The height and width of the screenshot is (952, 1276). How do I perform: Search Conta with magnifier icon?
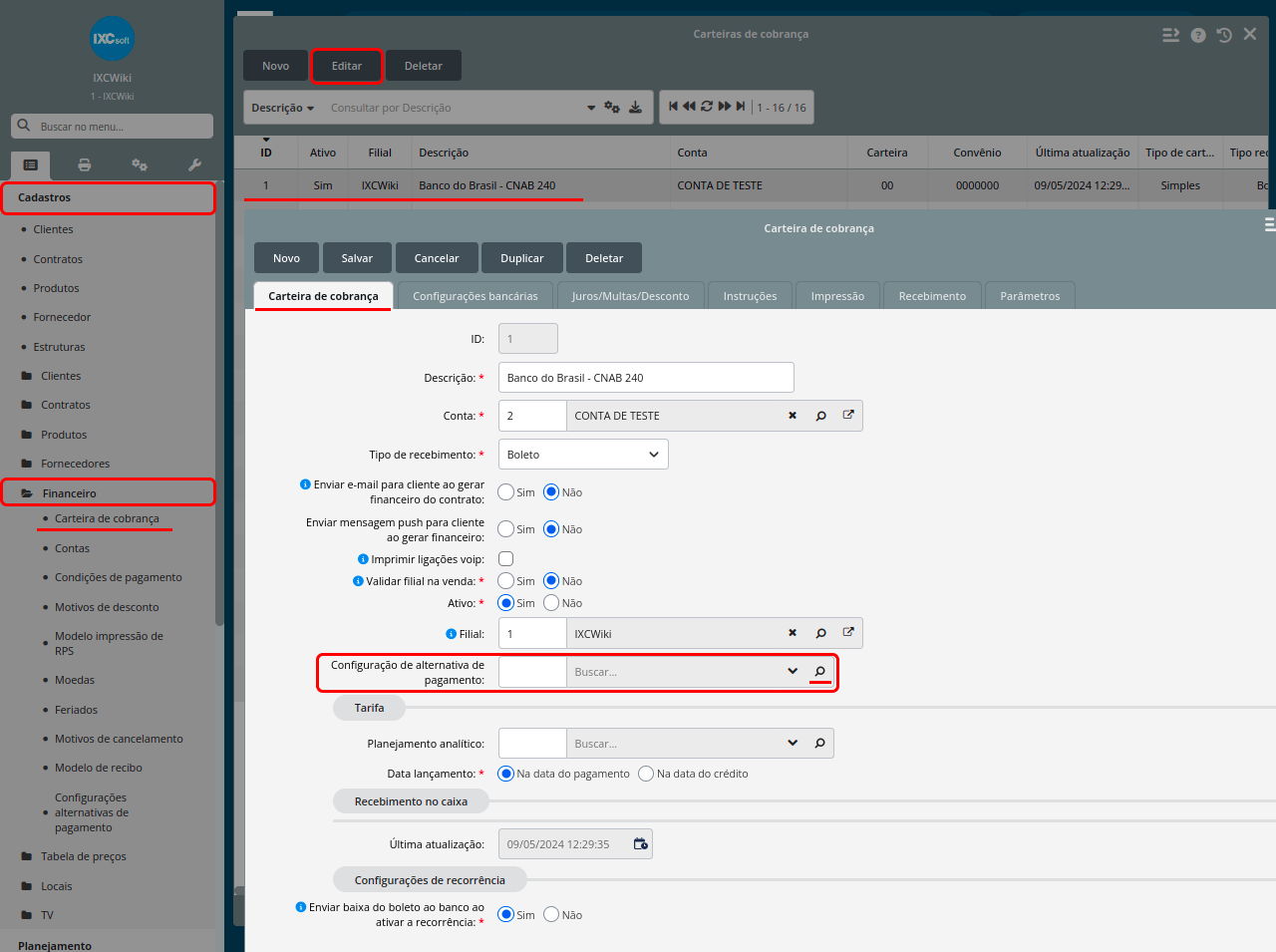tap(820, 416)
